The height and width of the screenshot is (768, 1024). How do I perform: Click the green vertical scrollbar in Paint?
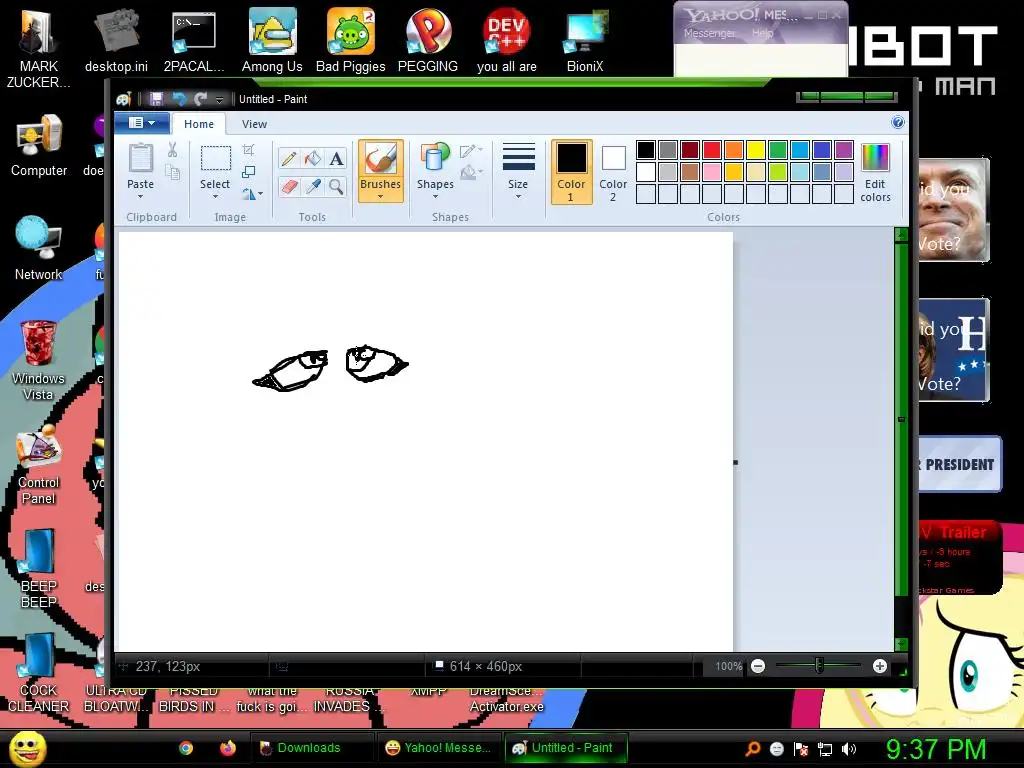pos(901,418)
